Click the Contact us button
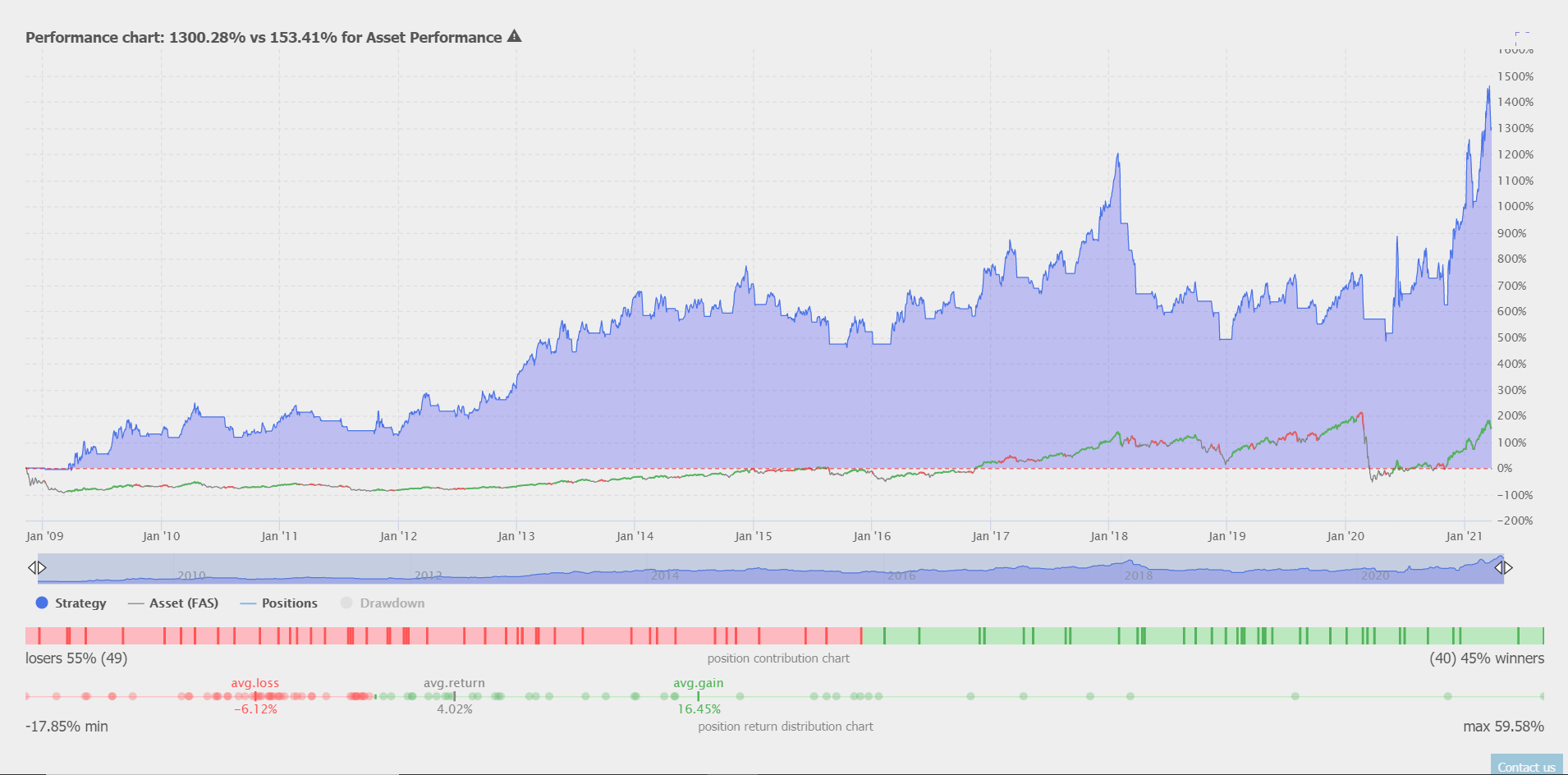 coord(1526,767)
